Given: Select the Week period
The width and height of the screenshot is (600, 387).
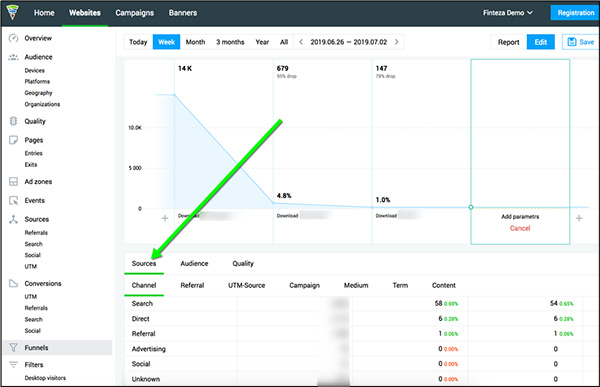Looking at the screenshot, I should pyautogui.click(x=166, y=42).
